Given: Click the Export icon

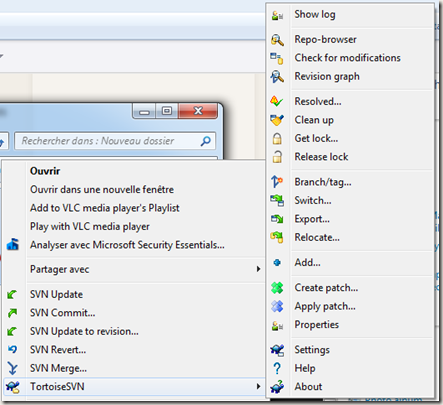Looking at the screenshot, I should [x=277, y=219].
